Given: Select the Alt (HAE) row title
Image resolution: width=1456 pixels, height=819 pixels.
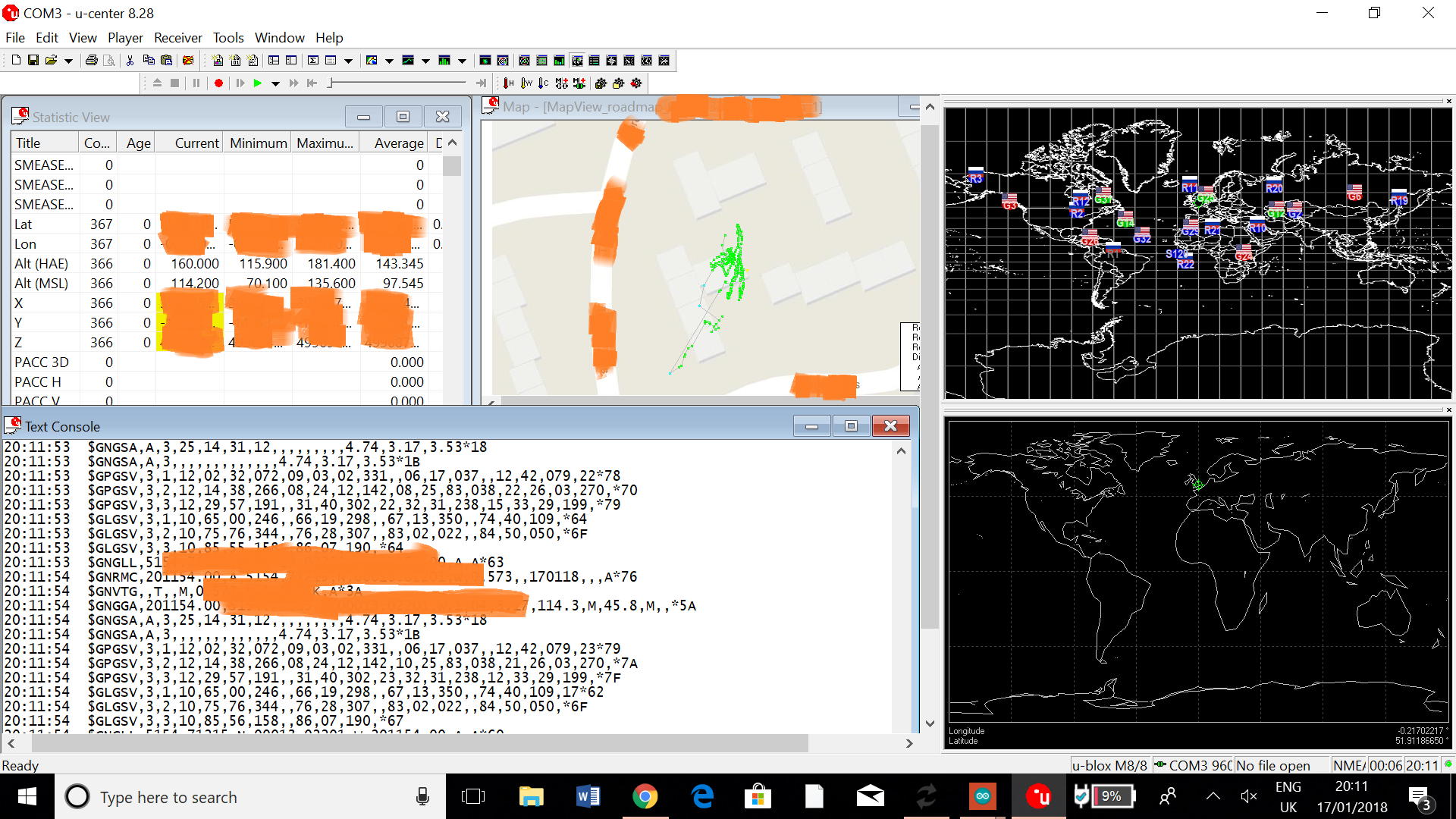Looking at the screenshot, I should click(41, 263).
